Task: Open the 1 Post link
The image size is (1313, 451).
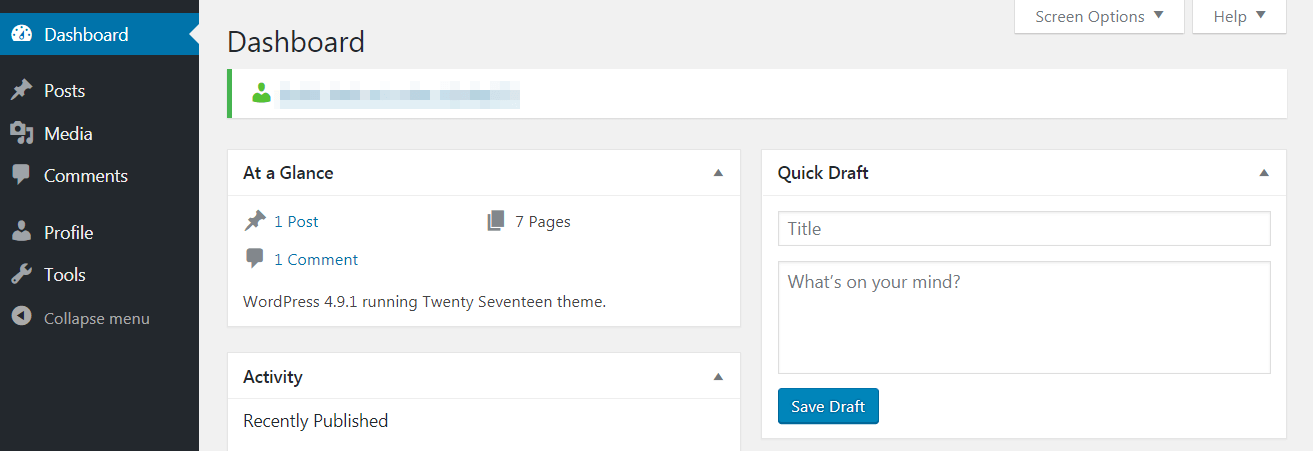Action: 296,221
